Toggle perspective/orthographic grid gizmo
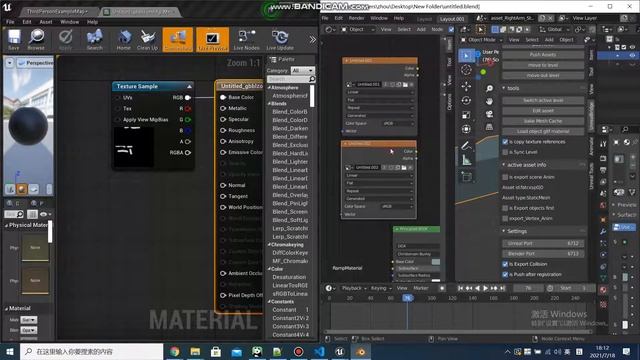This screenshot has width=640, height=360. (x=489, y=127)
